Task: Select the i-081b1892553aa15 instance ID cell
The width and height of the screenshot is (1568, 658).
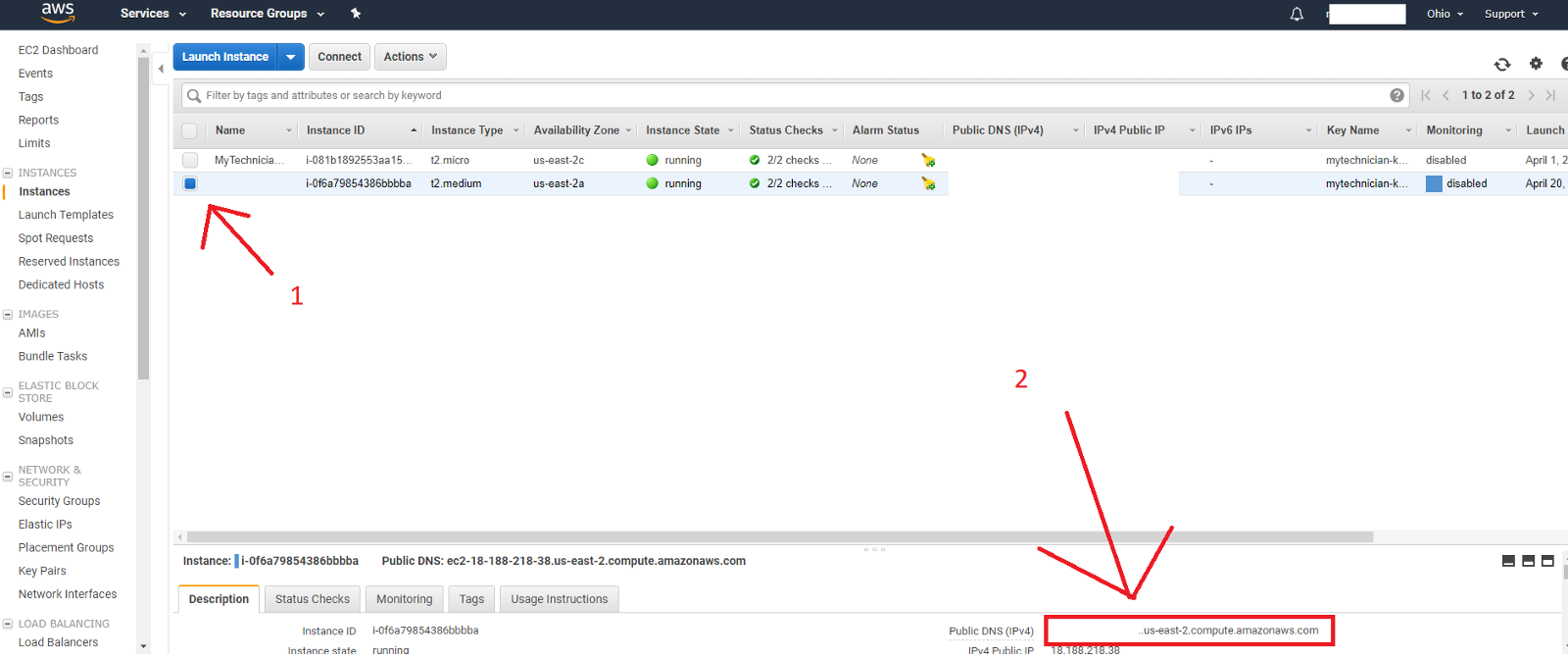Action: 359,160
